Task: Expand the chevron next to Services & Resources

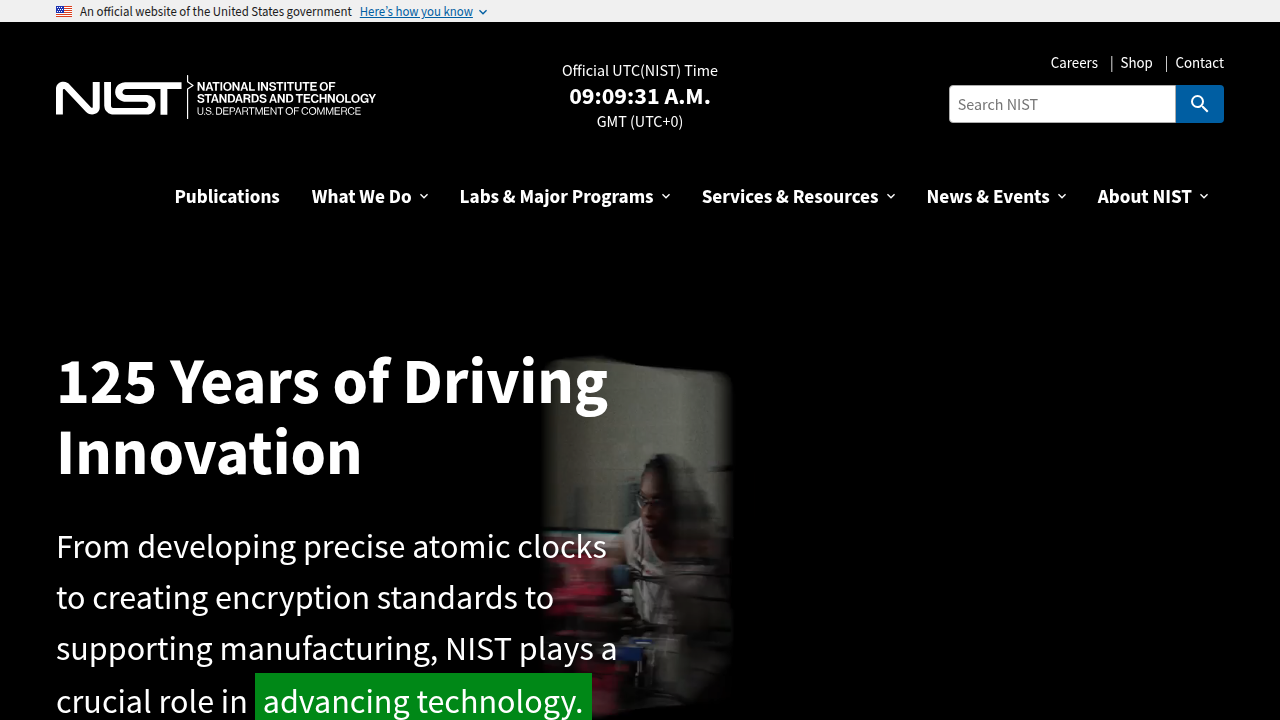Action: [891, 196]
